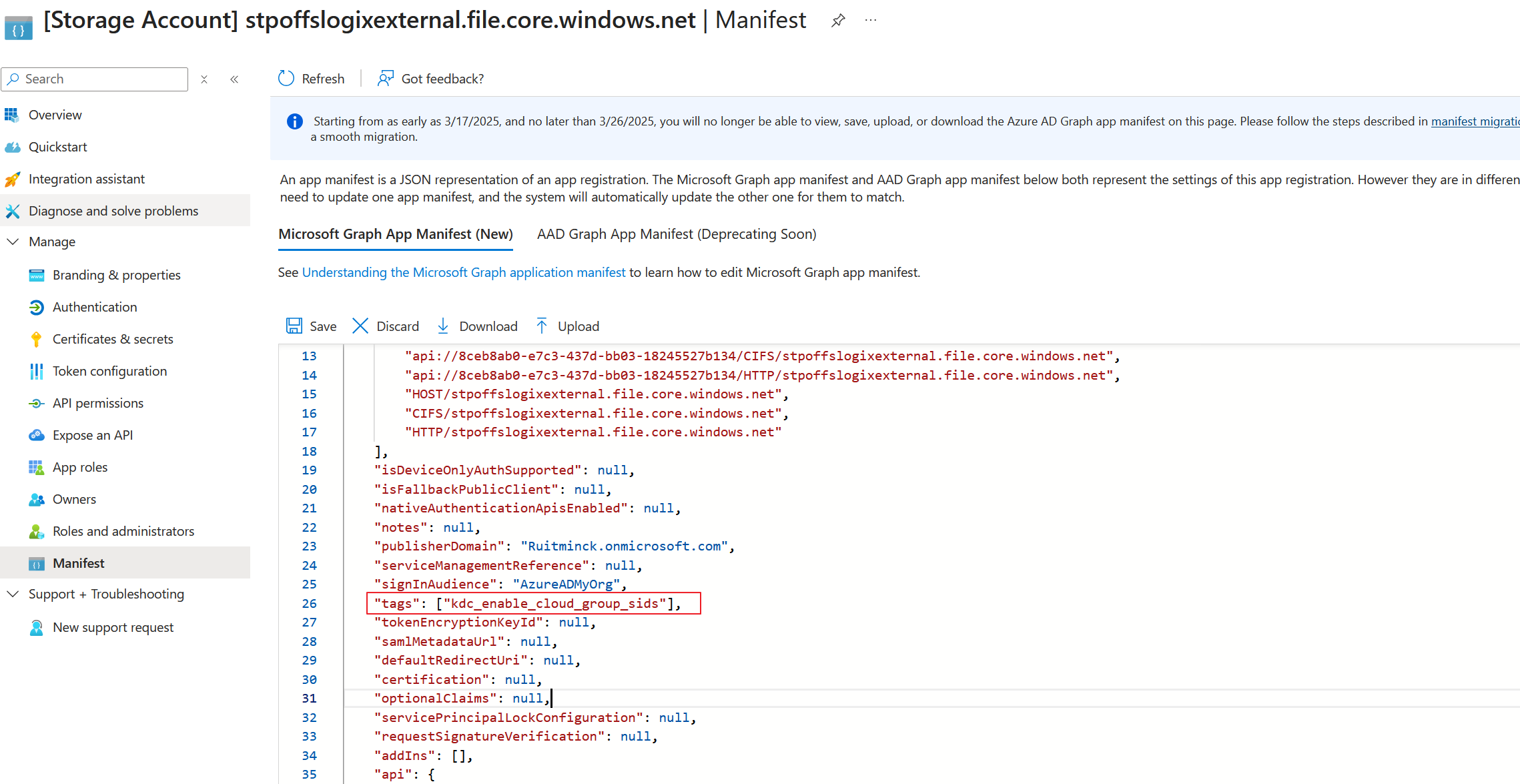
Task: Open the manifest migration link in banner
Action: 1475,121
